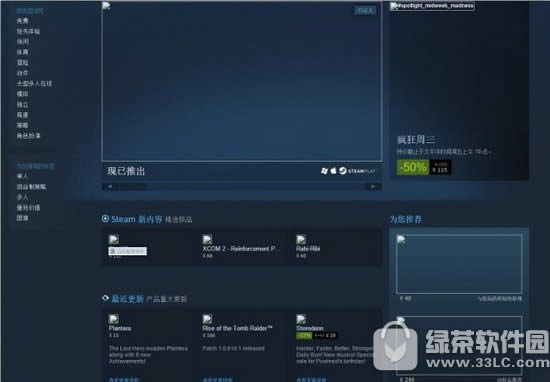
Task: Click broken image icon above Rabi-Ribi
Action: point(301,240)
